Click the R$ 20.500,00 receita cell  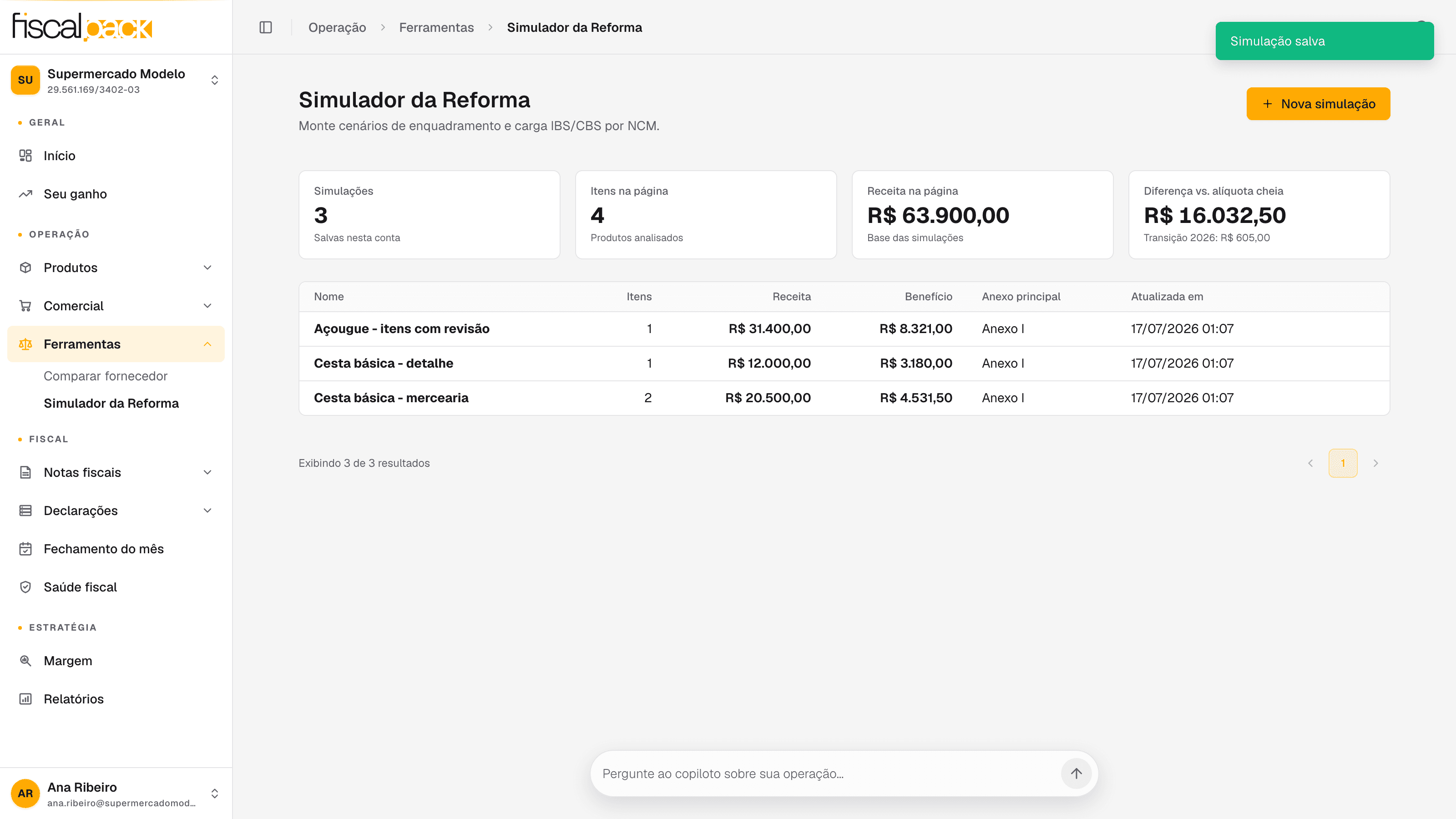(x=768, y=398)
